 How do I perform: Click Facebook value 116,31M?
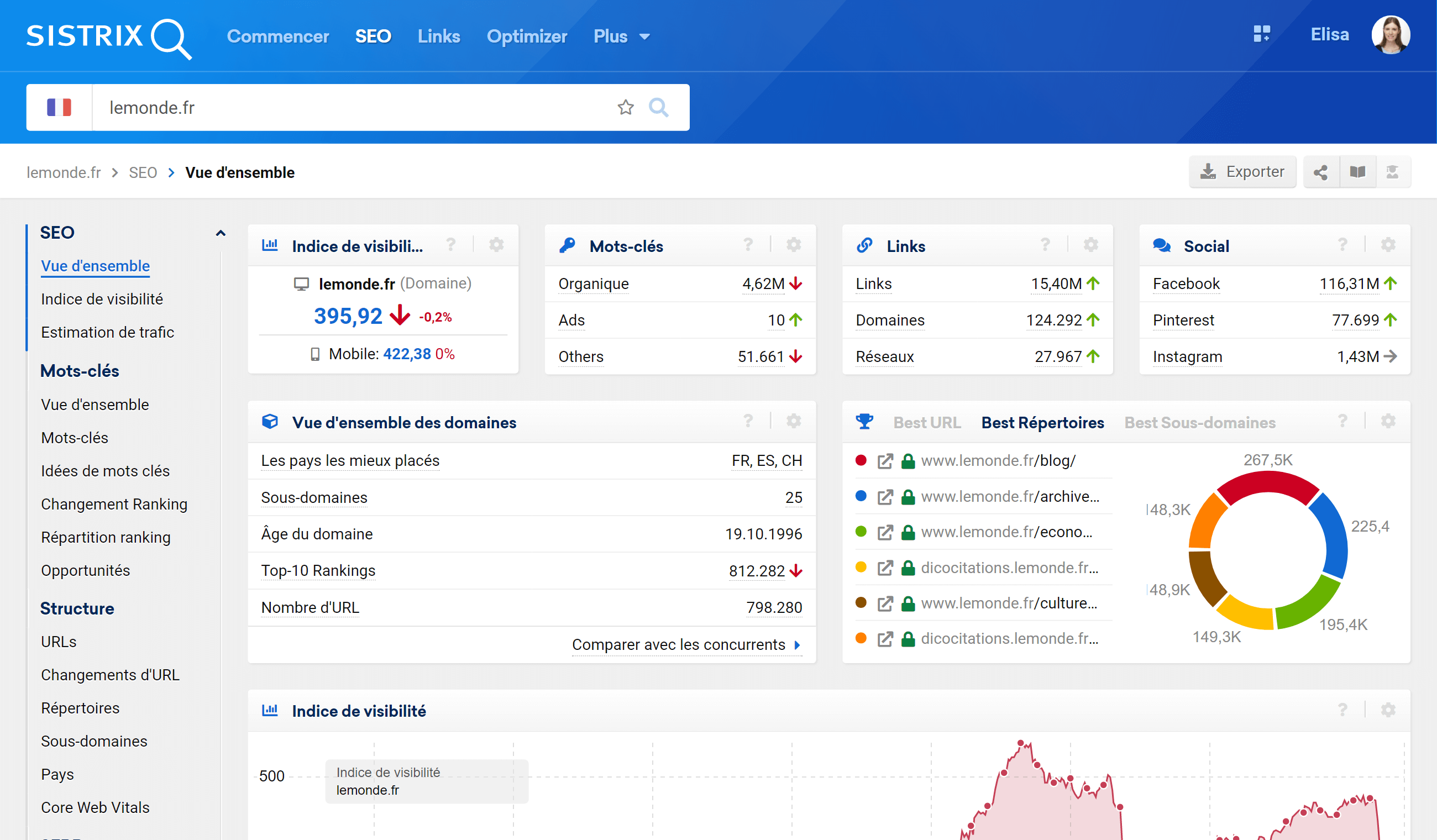tap(1349, 283)
